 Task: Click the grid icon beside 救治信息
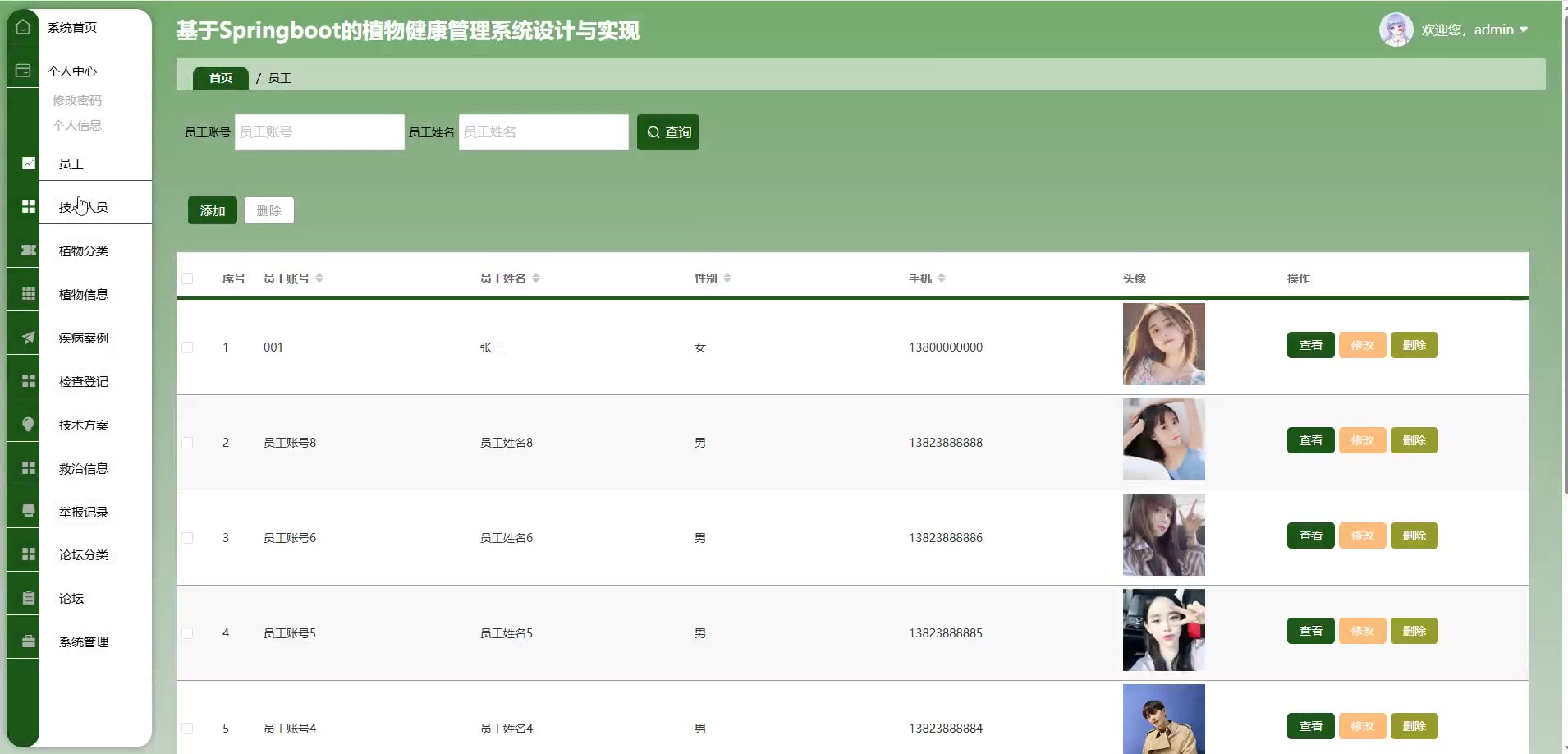[x=29, y=468]
